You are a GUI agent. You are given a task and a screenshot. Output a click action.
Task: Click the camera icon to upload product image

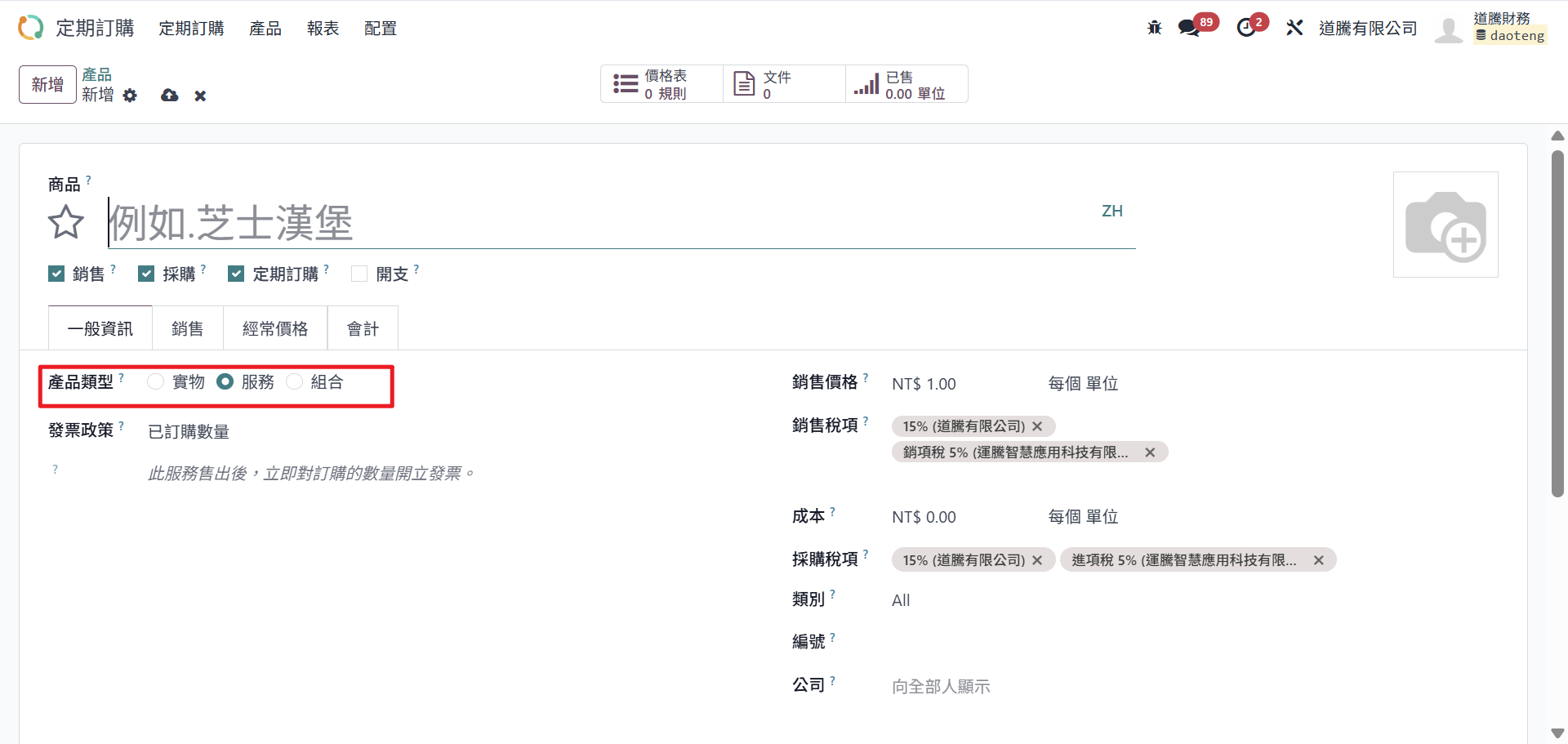click(1445, 225)
